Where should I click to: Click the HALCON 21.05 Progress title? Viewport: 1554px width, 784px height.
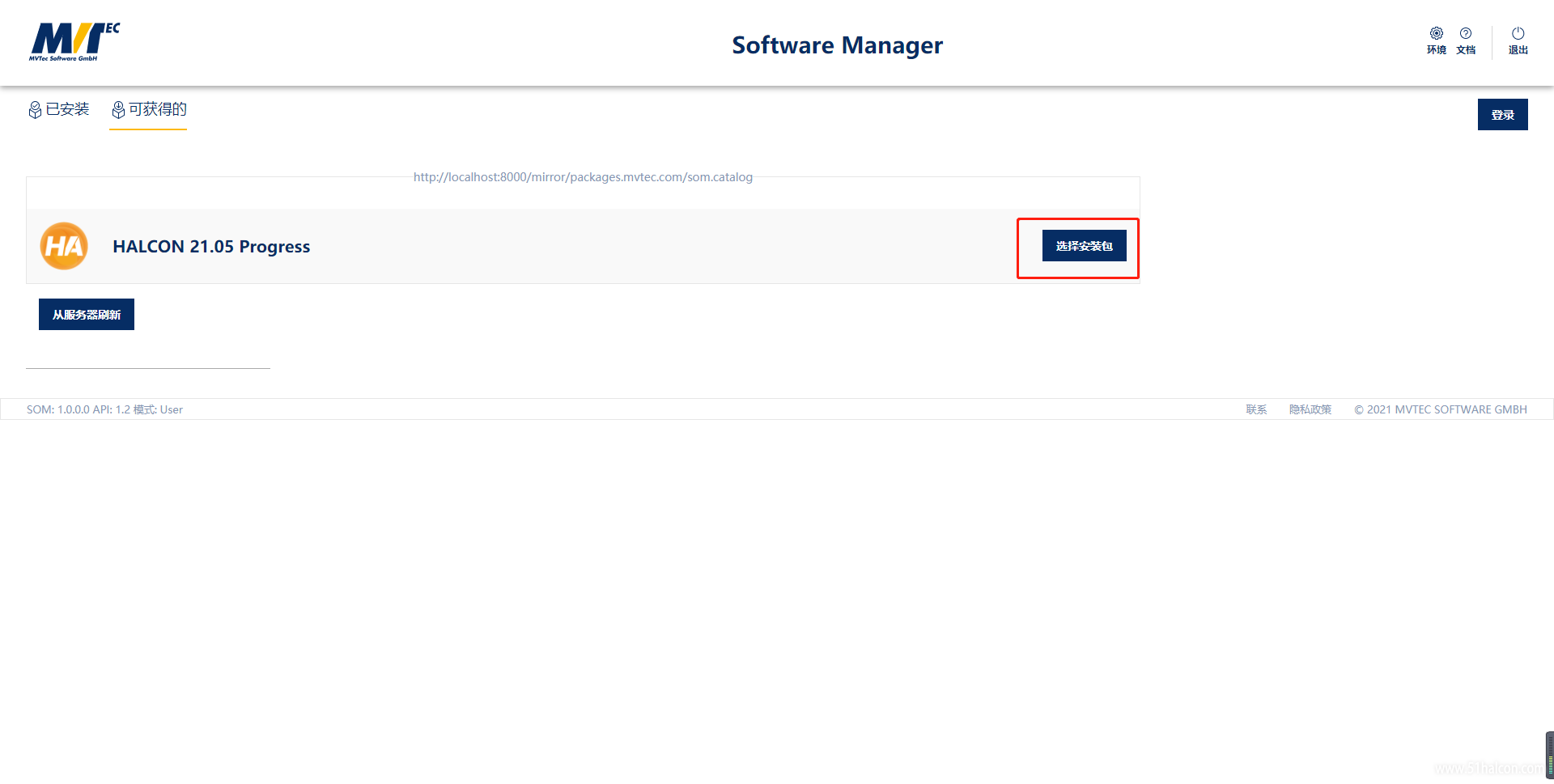(x=211, y=247)
